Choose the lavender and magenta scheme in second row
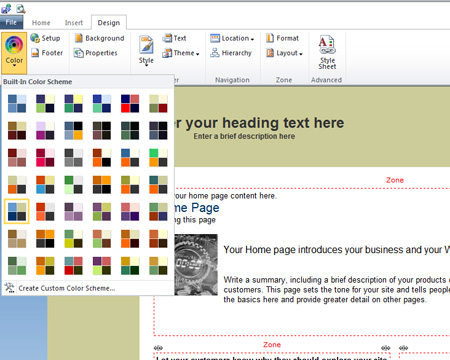The image size is (450, 360). coord(45,130)
